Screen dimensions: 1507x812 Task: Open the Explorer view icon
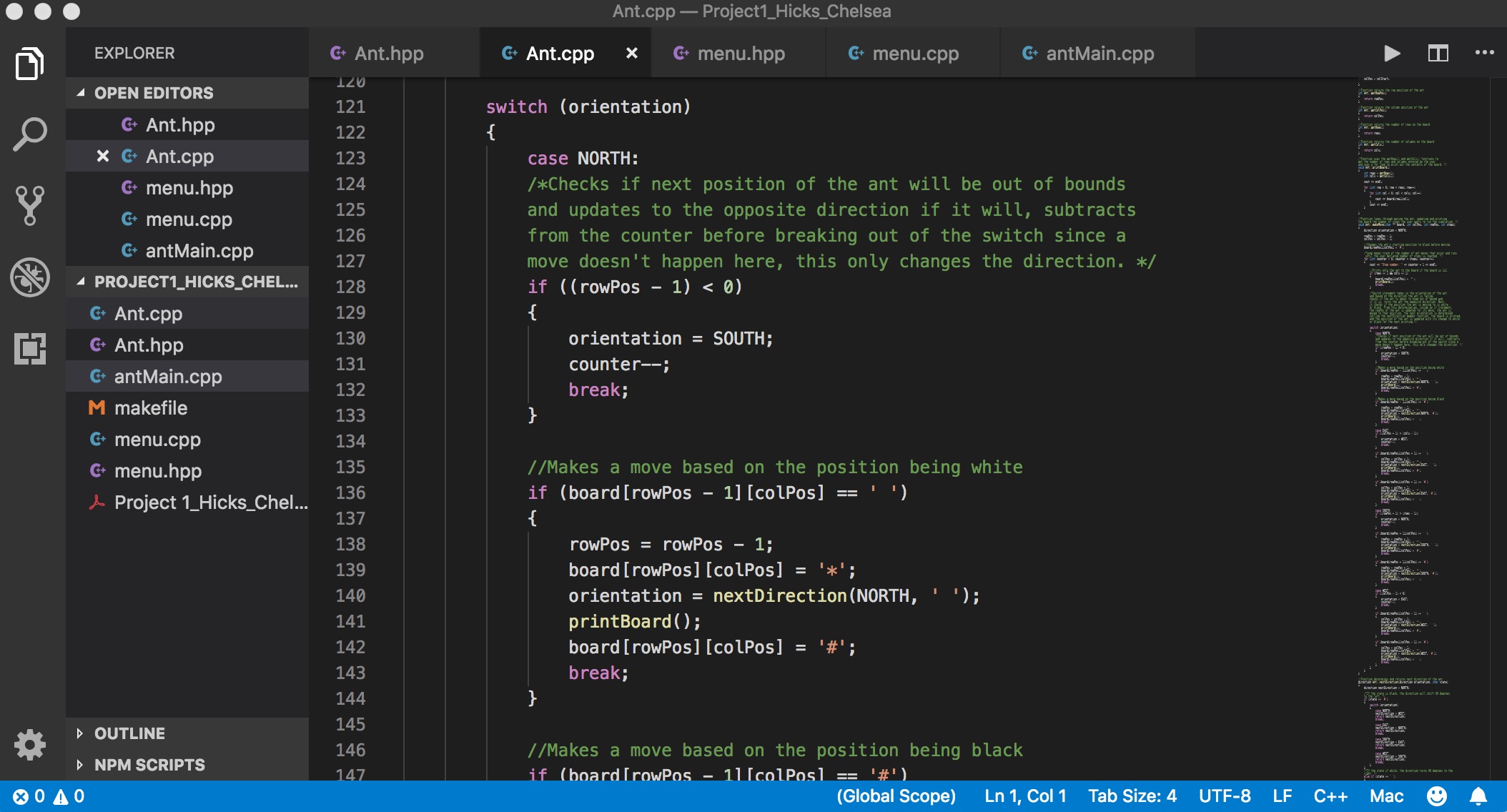coord(30,64)
